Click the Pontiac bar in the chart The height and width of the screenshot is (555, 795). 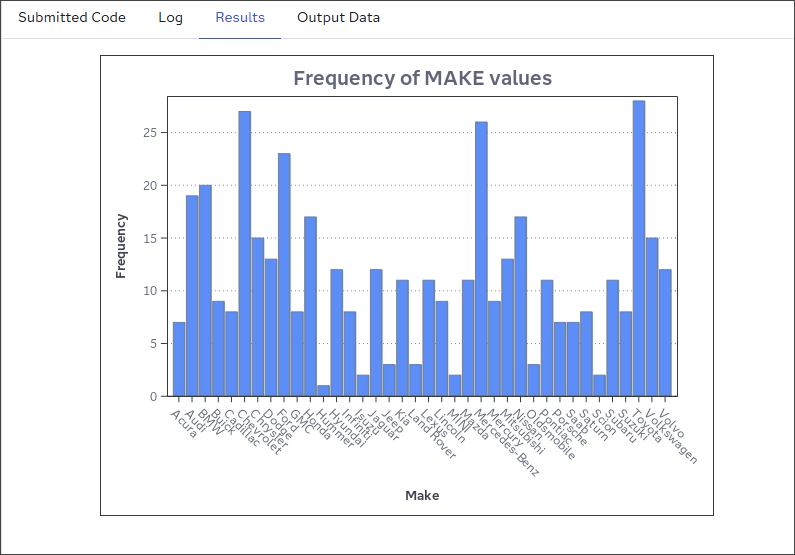547,338
